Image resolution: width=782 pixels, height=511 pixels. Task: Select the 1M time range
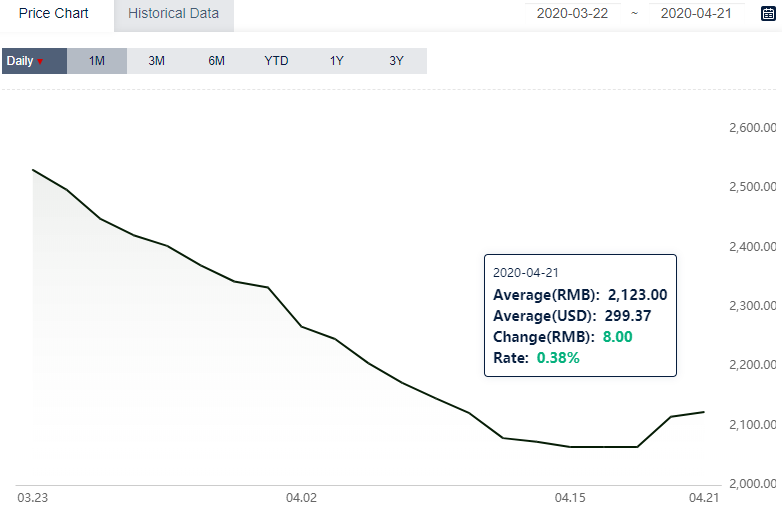(x=97, y=61)
